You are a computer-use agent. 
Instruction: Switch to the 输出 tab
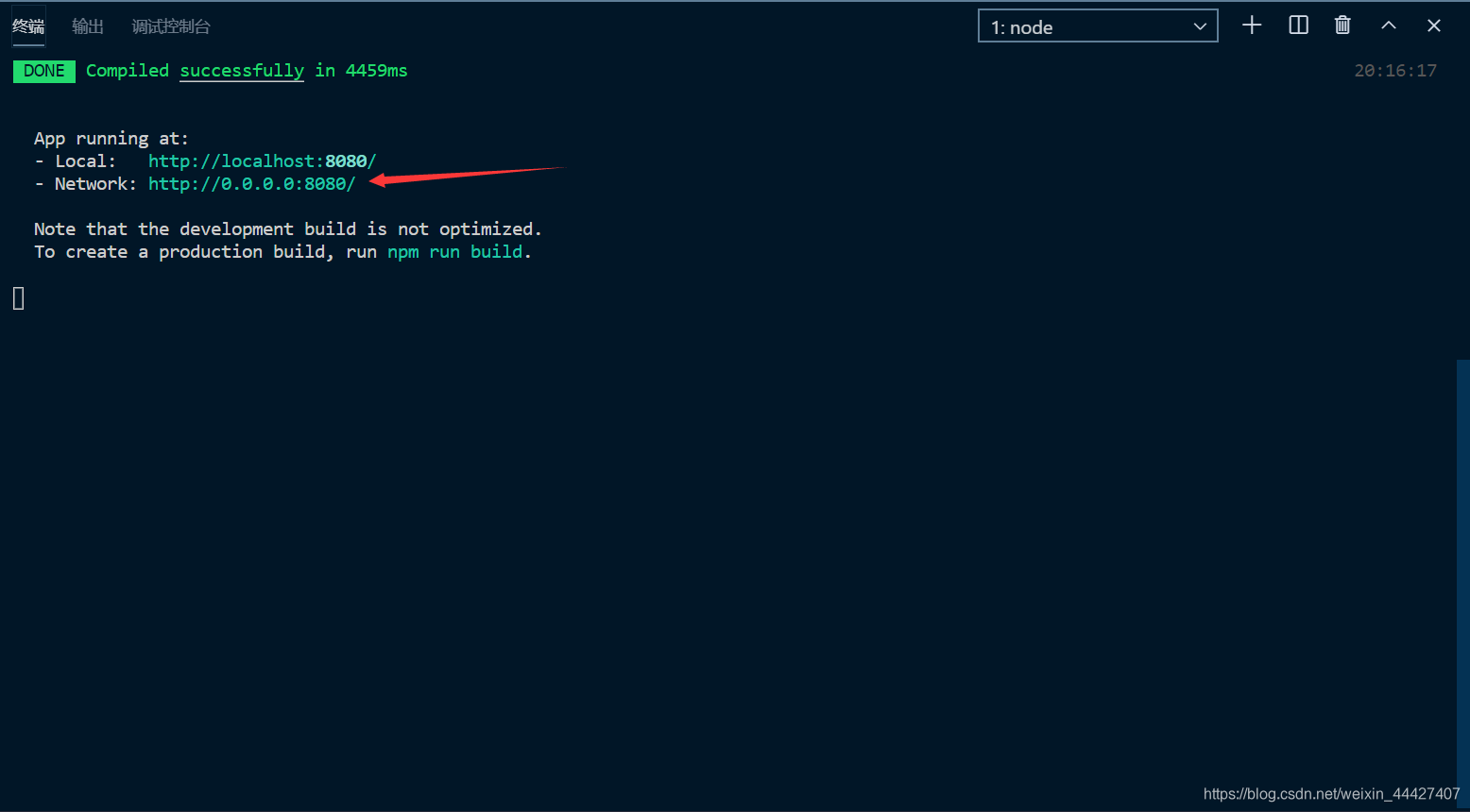88,26
